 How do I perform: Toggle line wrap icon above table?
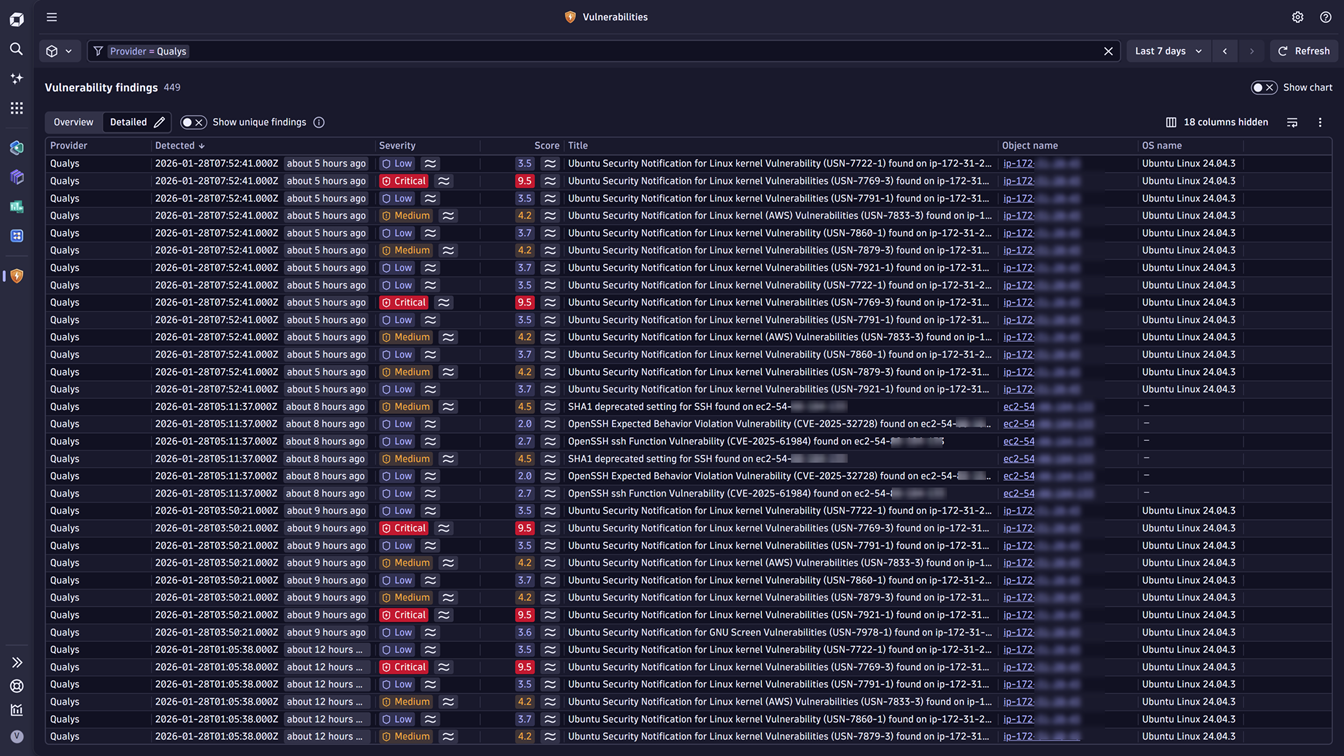click(1292, 122)
